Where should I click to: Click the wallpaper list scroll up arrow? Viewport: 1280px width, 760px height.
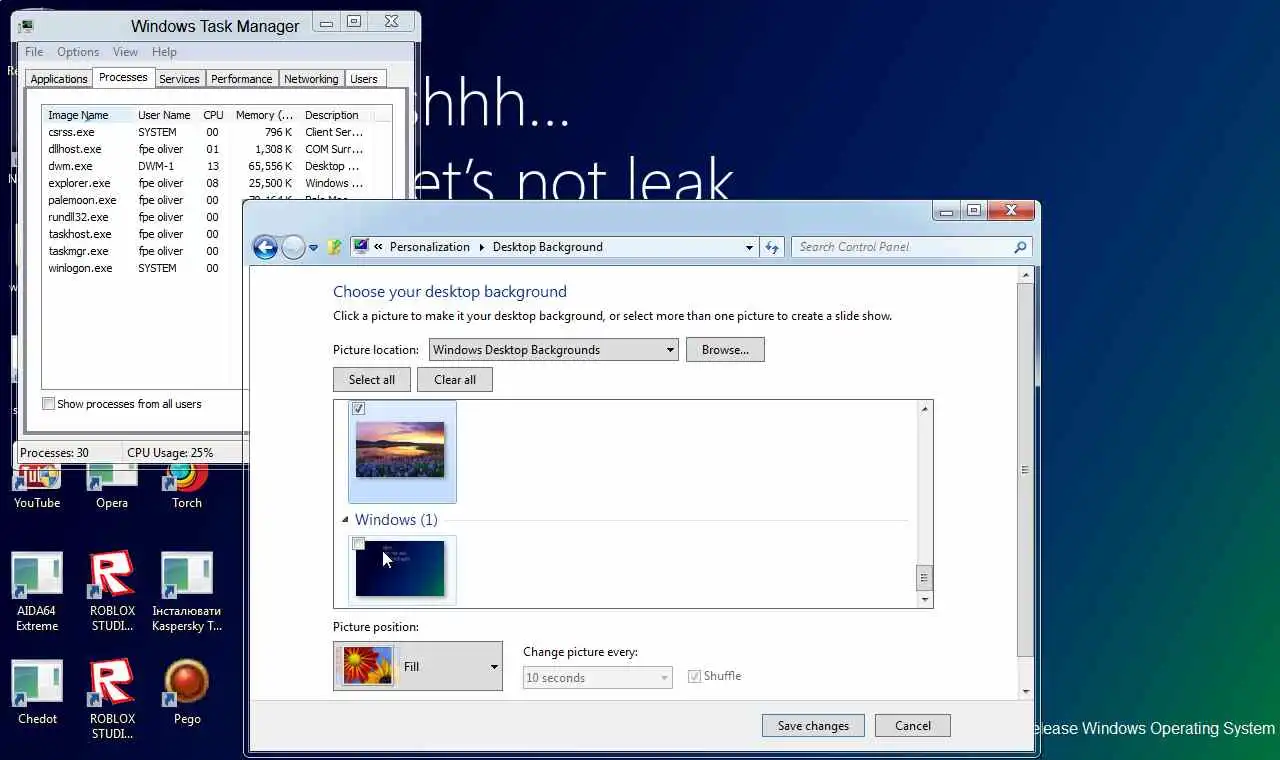(x=925, y=409)
